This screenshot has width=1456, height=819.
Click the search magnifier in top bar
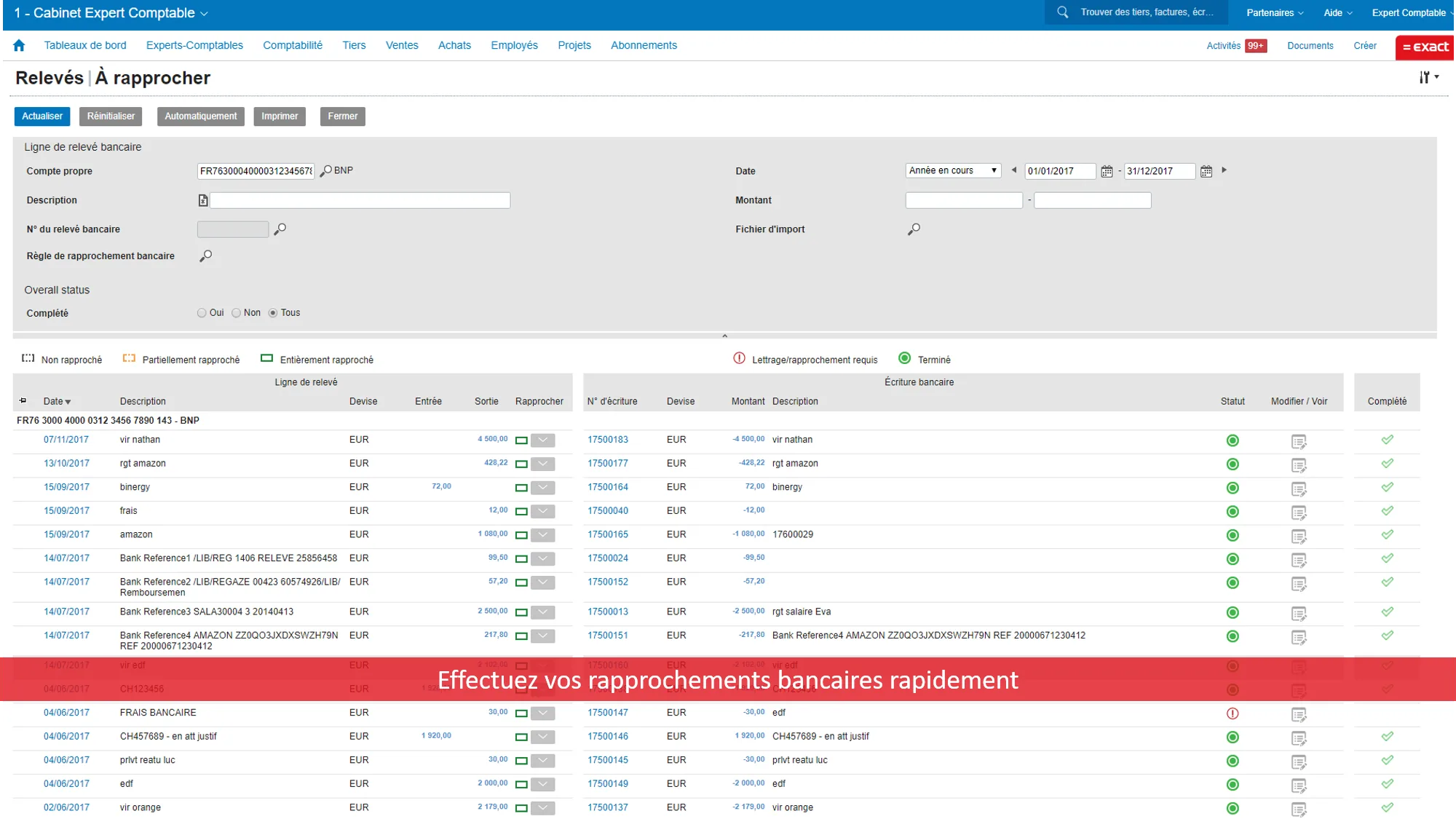tap(1063, 12)
